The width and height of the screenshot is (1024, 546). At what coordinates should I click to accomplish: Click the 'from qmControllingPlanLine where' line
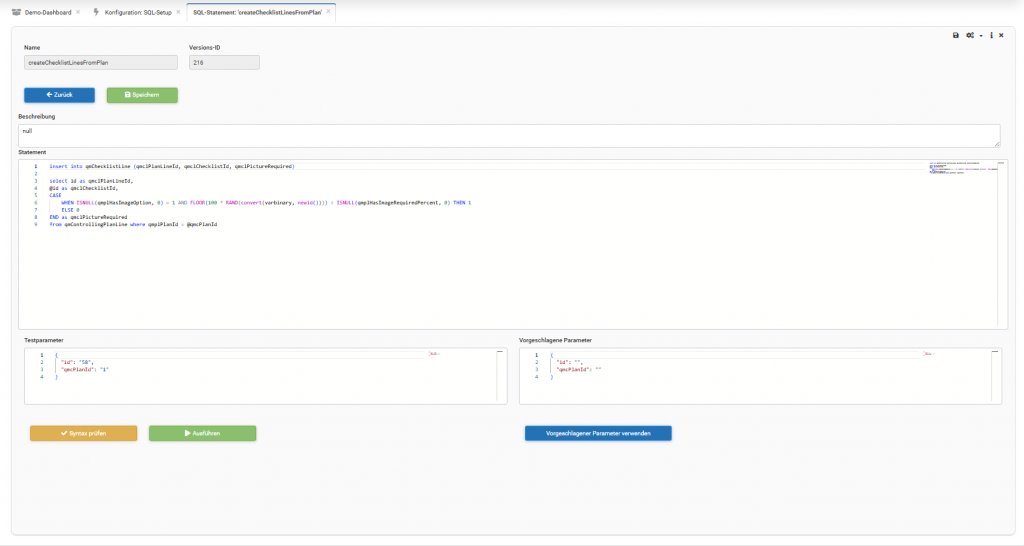click(x=133, y=224)
